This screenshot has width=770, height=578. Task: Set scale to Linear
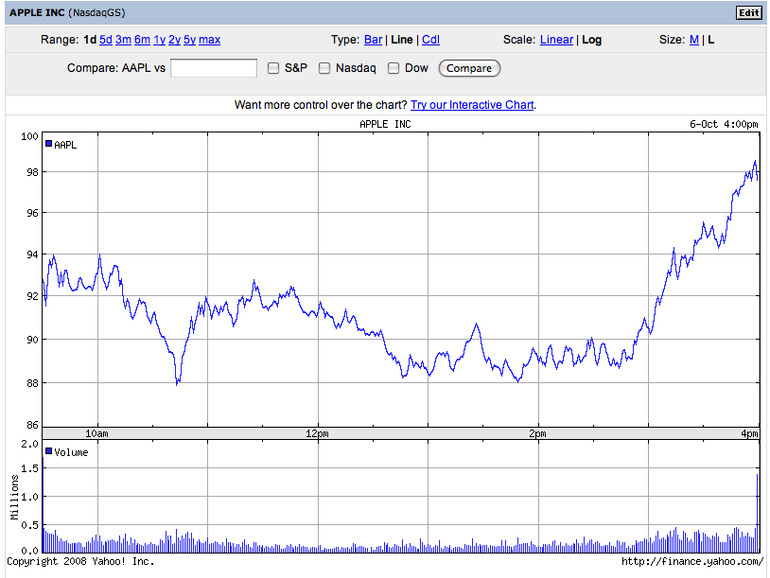click(556, 40)
